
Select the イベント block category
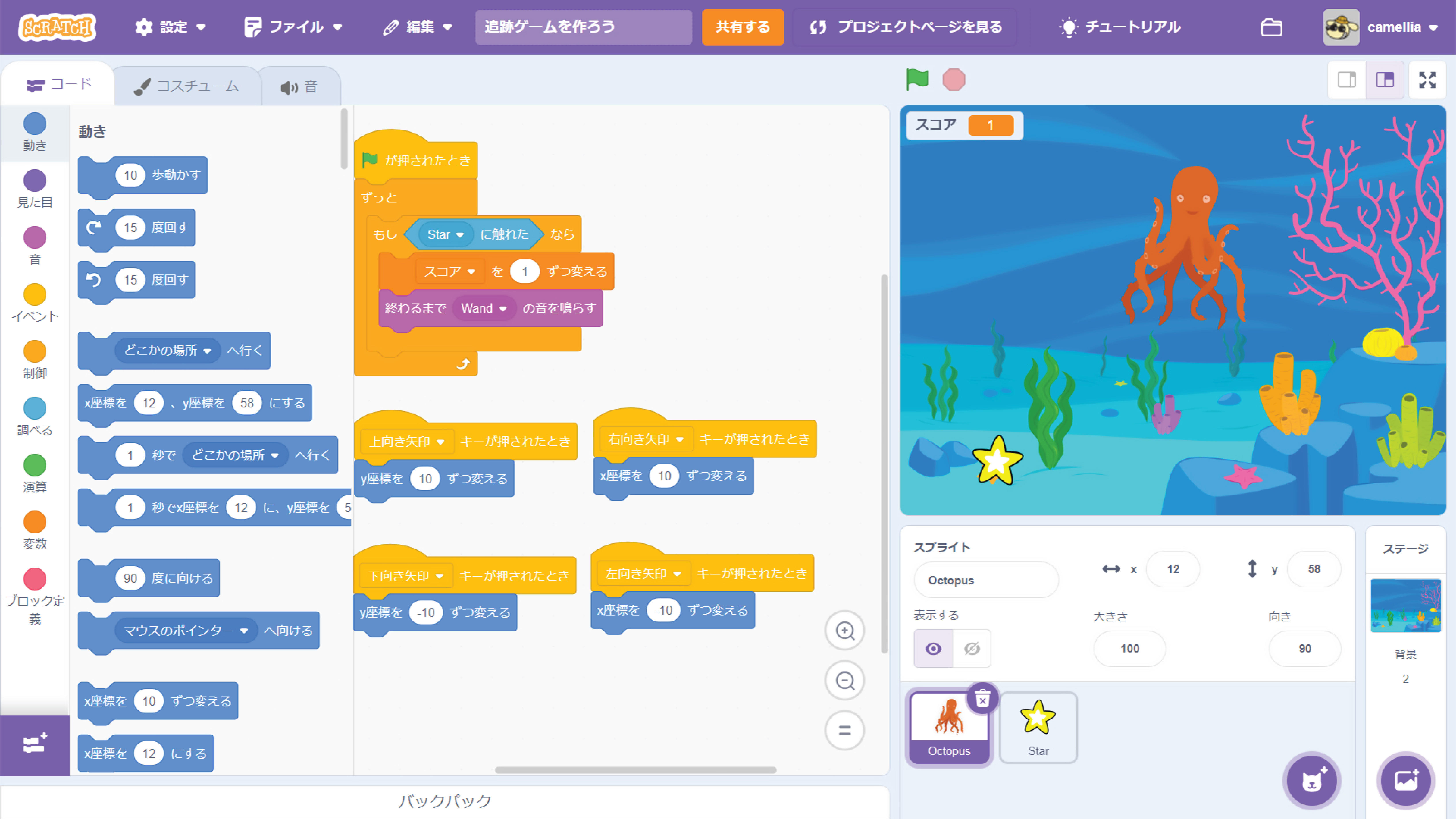point(34,303)
